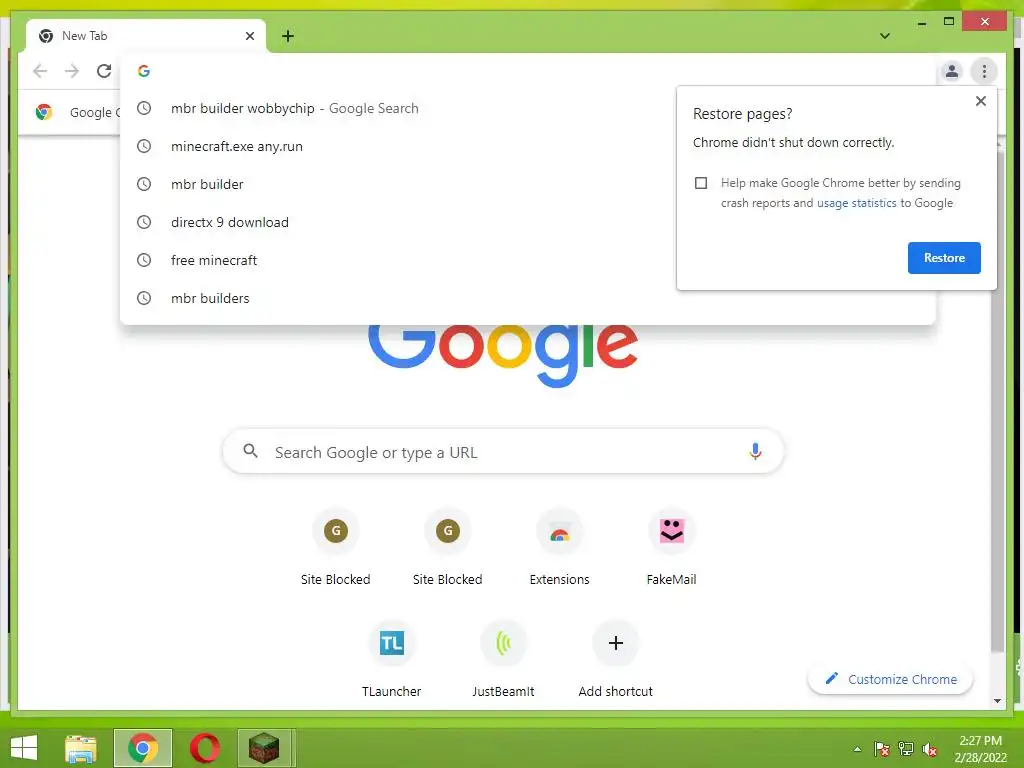Open the Extensions shortcut
This screenshot has height=768, width=1024.
pos(560,547)
